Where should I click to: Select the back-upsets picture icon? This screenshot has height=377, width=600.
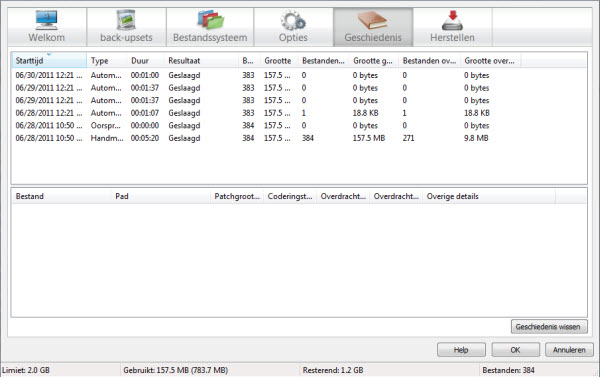(x=126, y=20)
